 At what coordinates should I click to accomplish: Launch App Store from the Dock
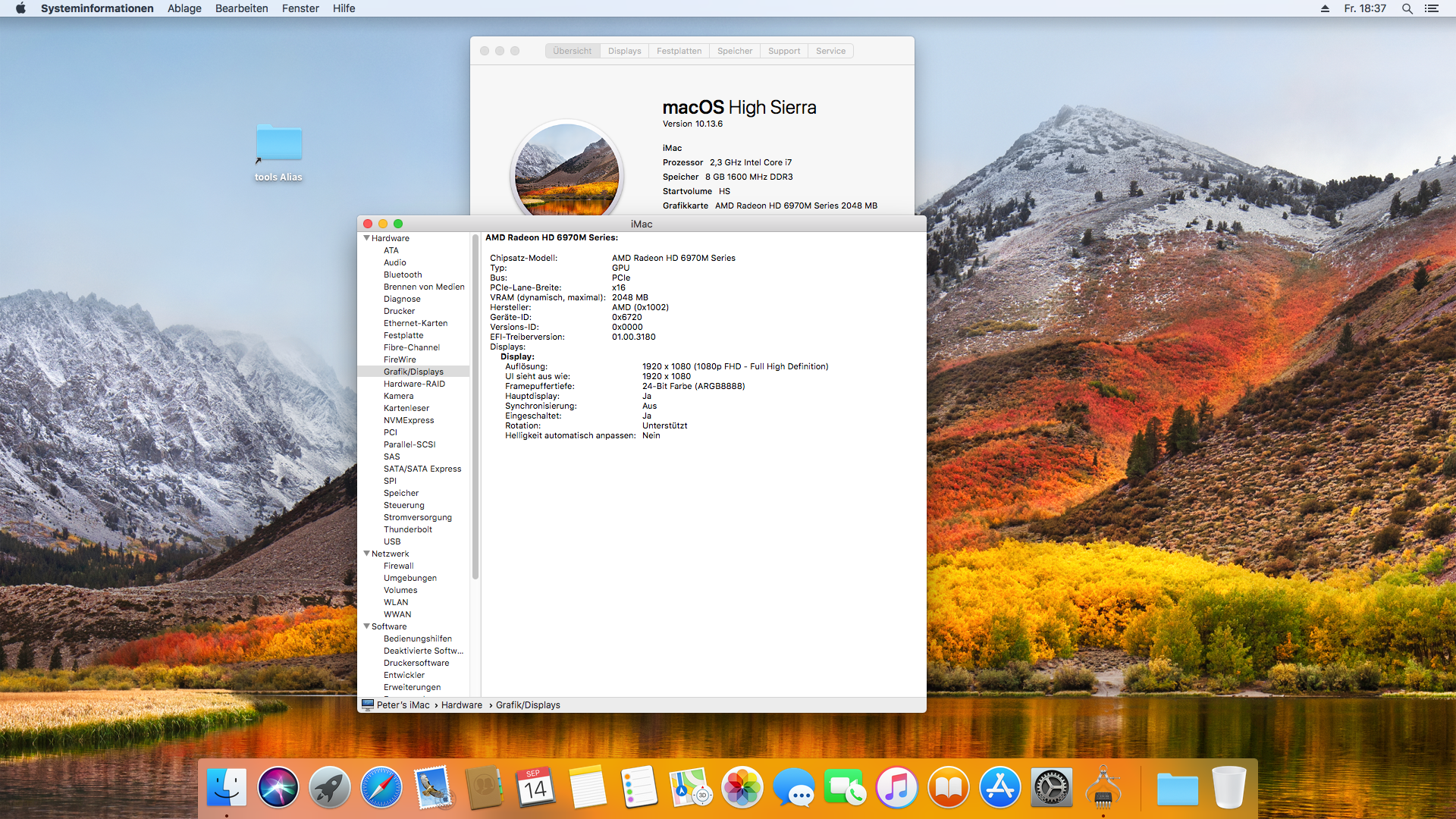click(x=999, y=788)
